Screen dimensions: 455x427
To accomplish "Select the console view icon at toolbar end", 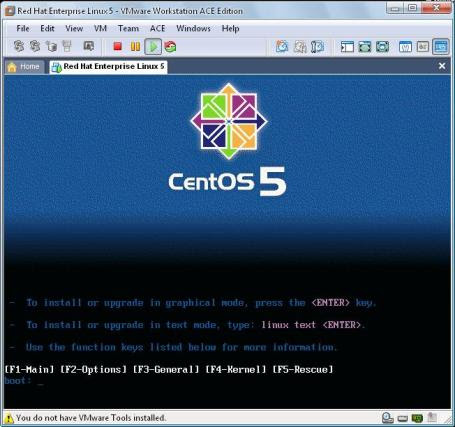I will (x=441, y=47).
